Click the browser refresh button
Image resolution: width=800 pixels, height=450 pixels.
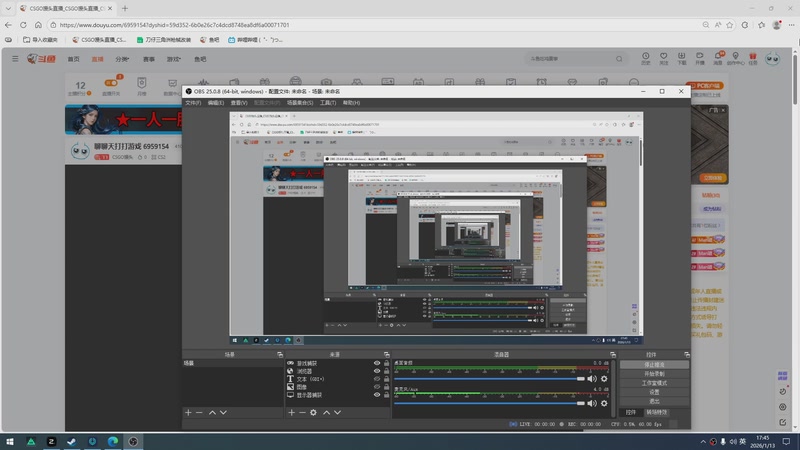coord(23,24)
